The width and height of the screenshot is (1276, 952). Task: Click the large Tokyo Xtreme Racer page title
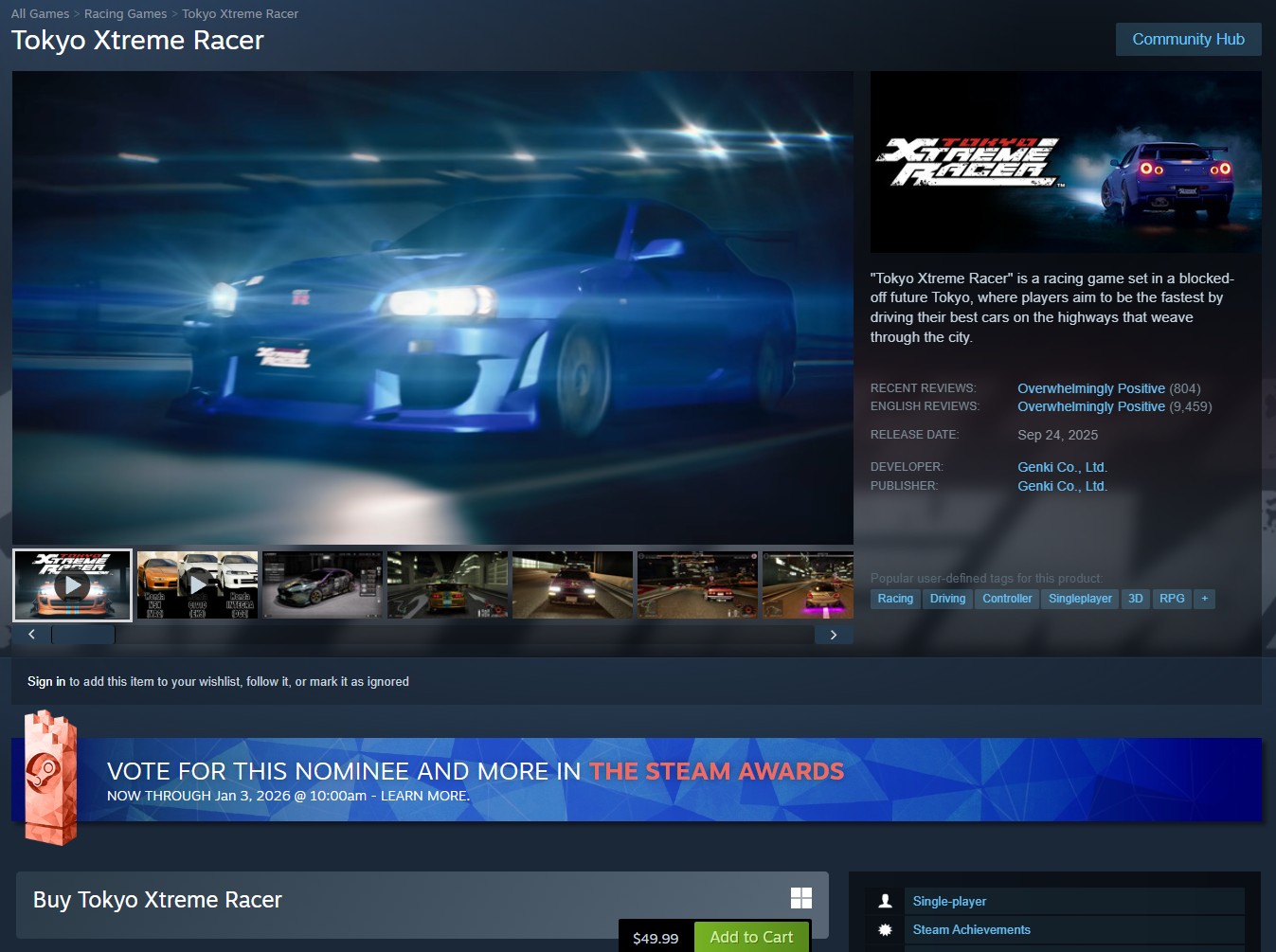click(137, 40)
